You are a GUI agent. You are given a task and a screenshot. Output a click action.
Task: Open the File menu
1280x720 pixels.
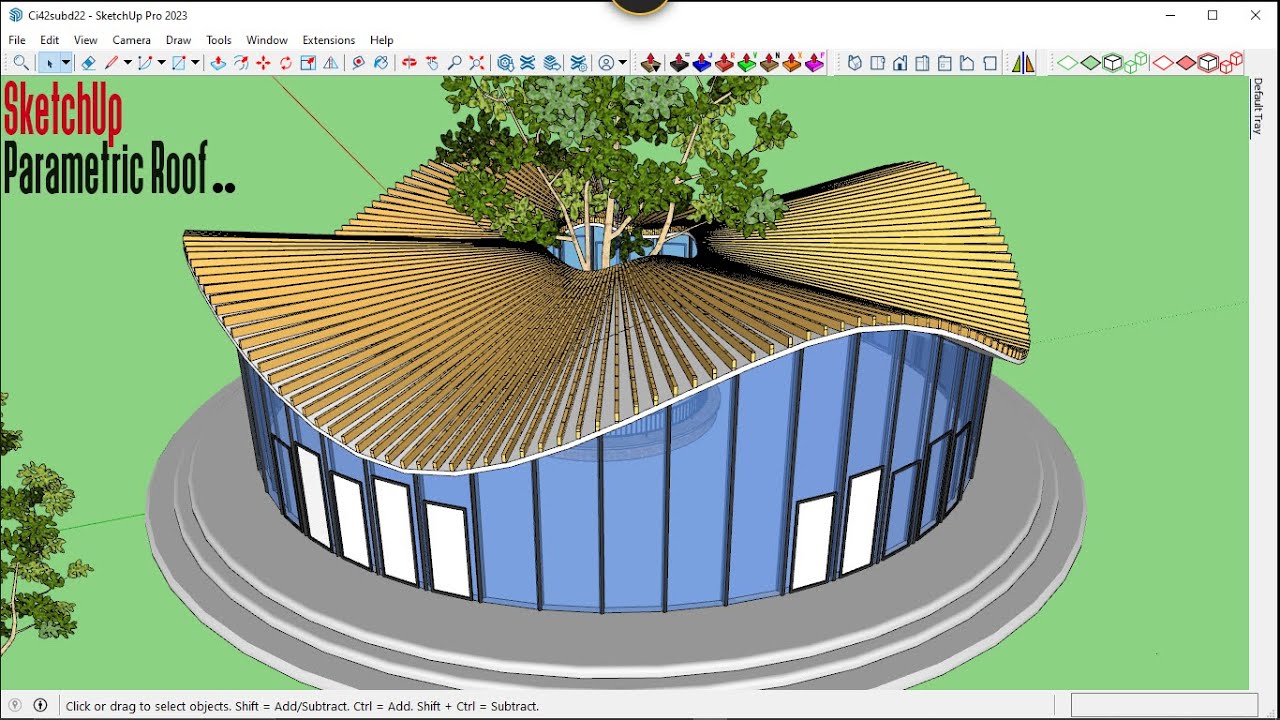click(x=17, y=40)
